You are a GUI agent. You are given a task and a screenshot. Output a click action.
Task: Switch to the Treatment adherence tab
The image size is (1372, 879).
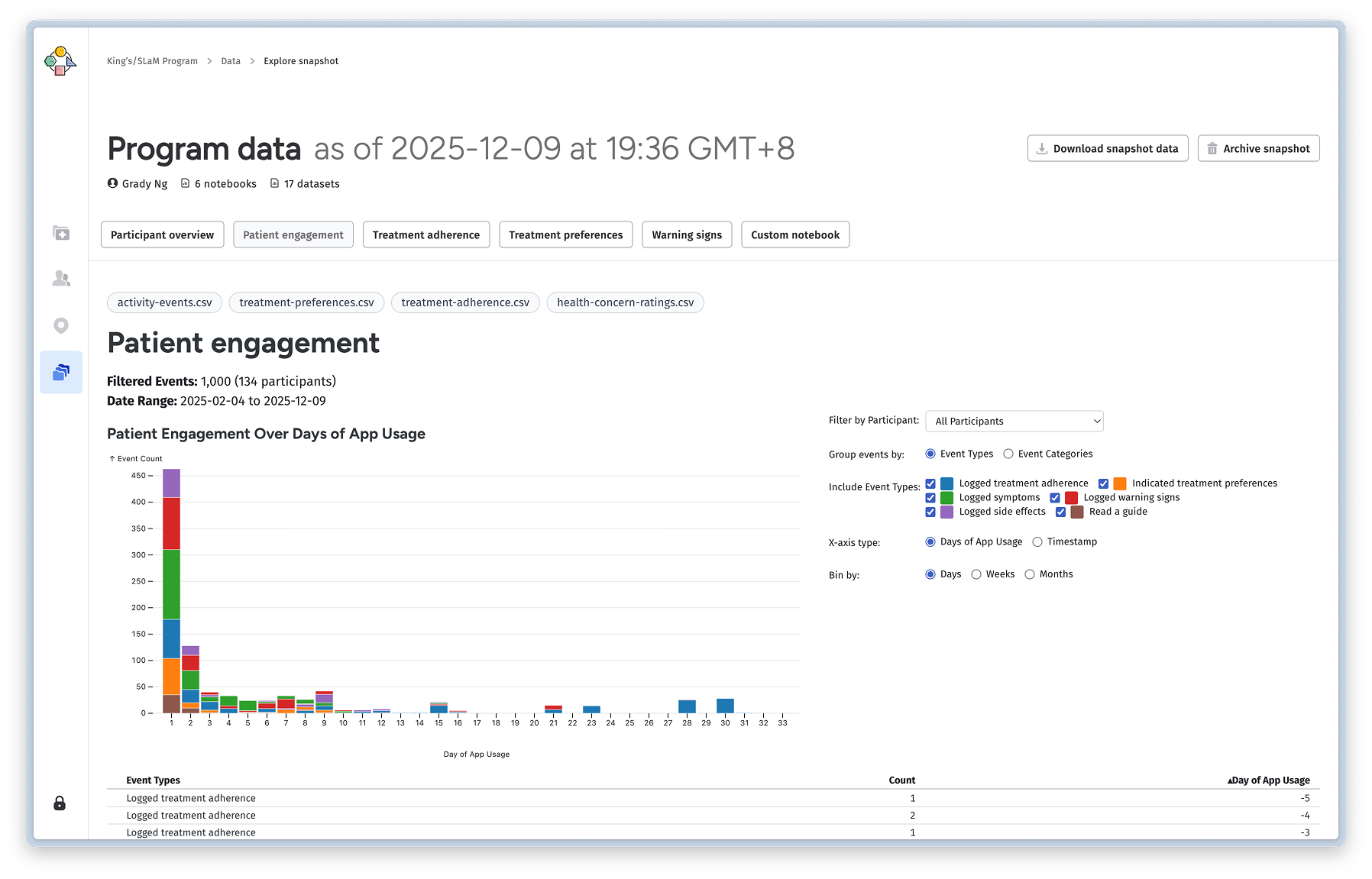(426, 234)
